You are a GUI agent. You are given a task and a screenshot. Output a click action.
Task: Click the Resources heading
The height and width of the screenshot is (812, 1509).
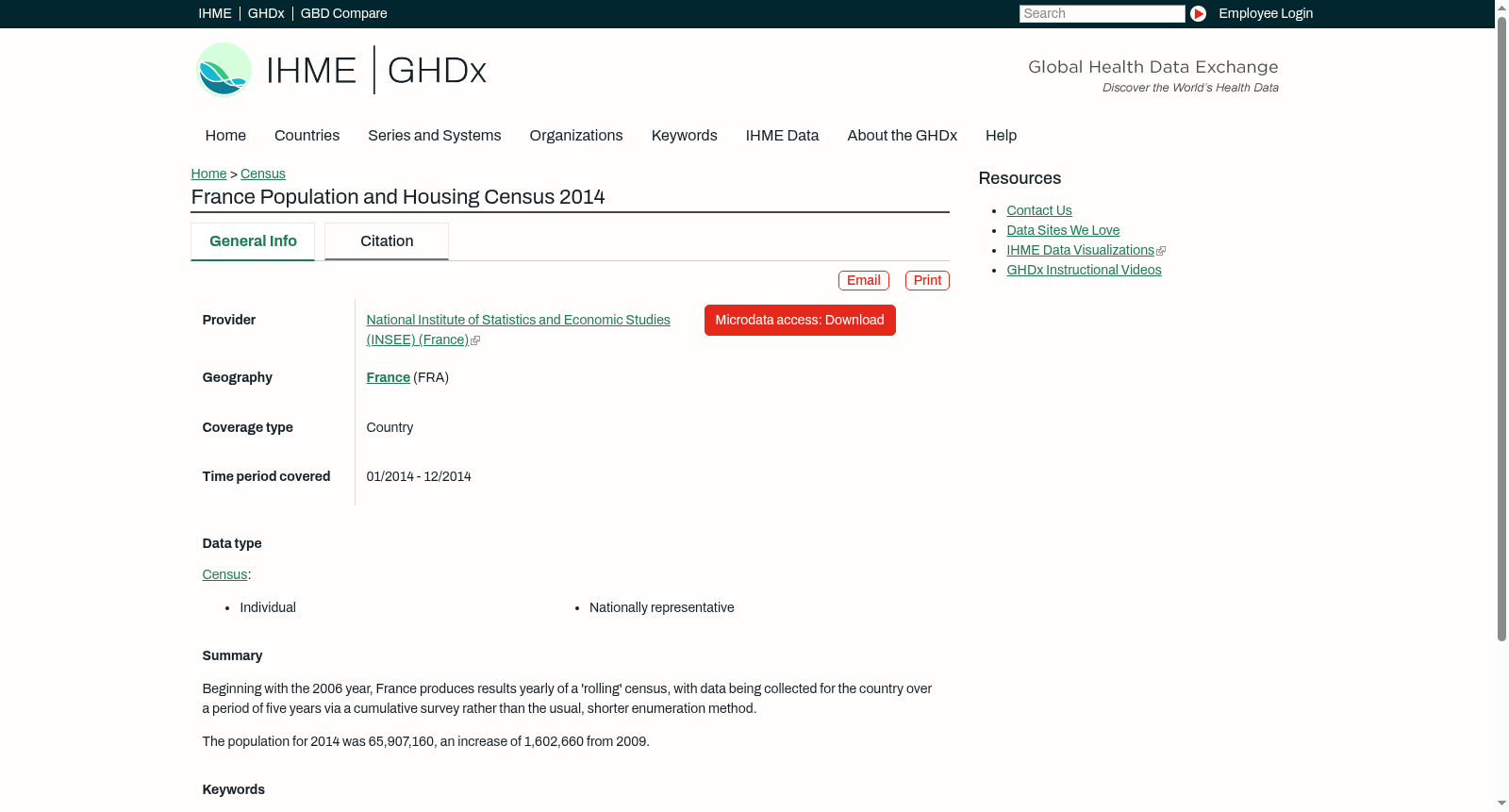click(1020, 178)
